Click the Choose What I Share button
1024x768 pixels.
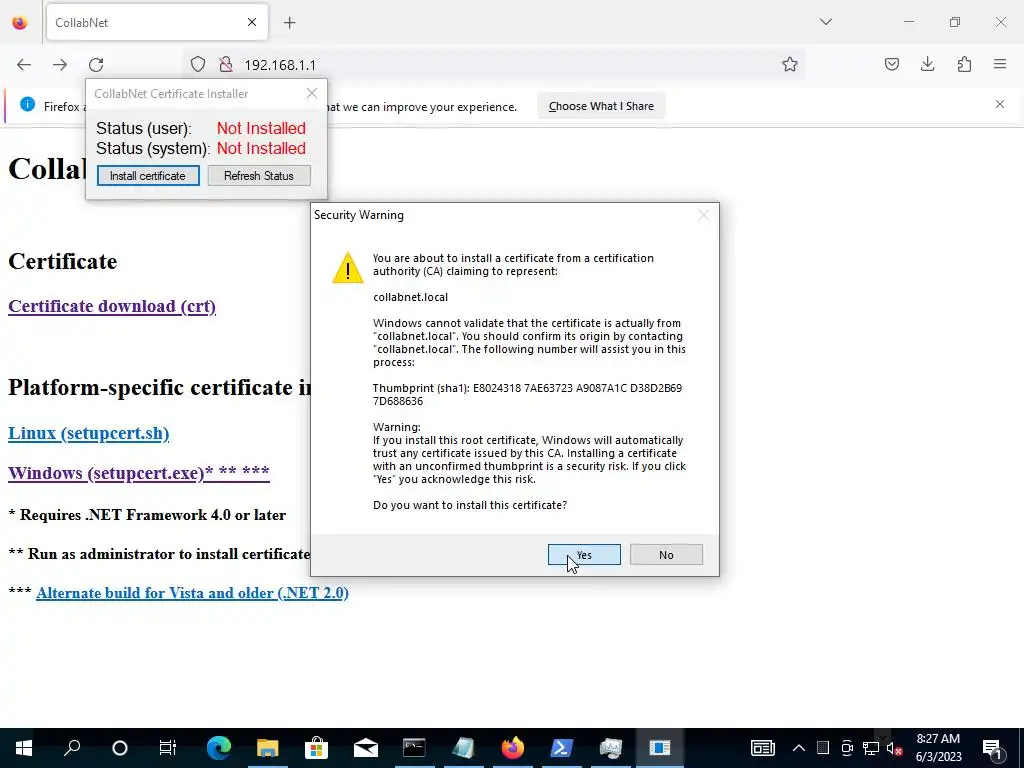coord(601,106)
